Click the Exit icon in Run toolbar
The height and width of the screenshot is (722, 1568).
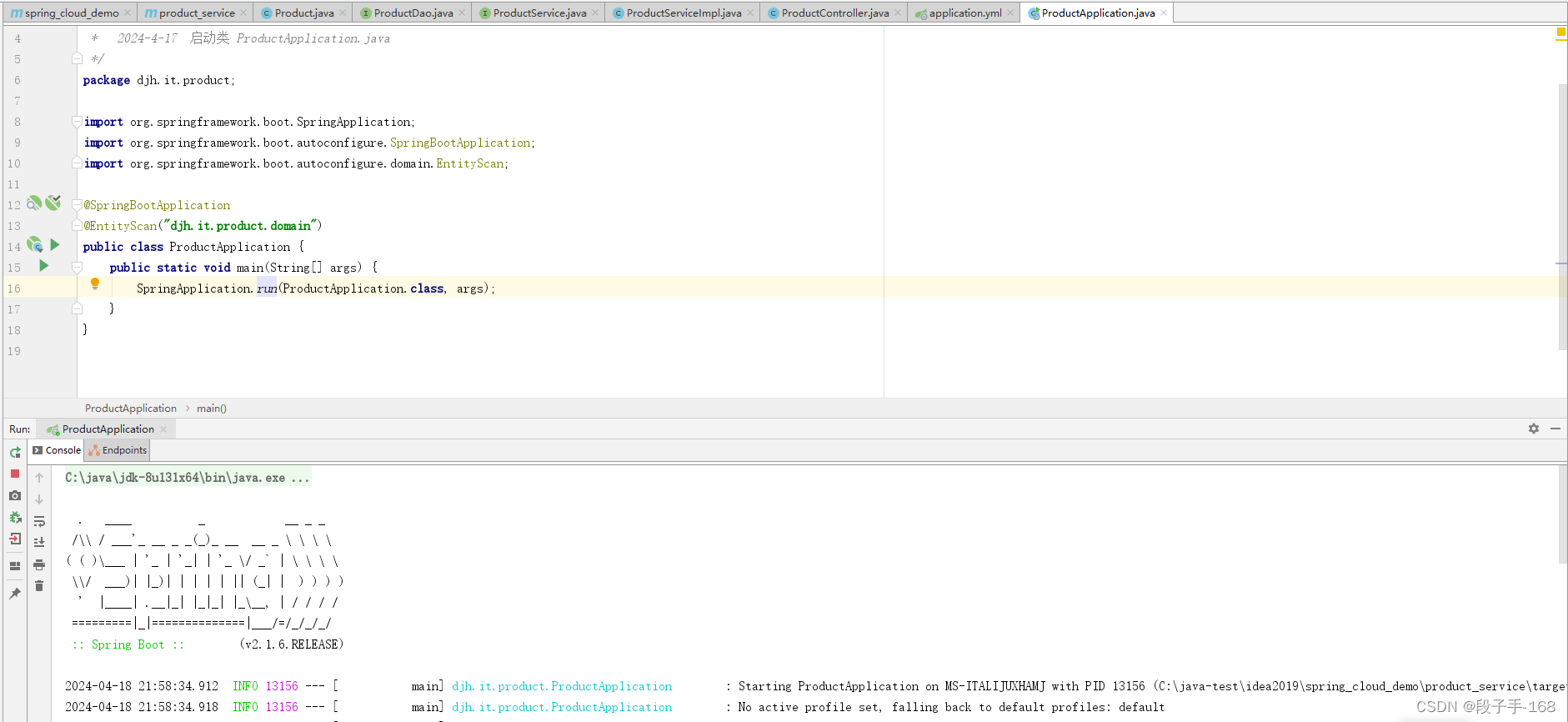click(15, 539)
